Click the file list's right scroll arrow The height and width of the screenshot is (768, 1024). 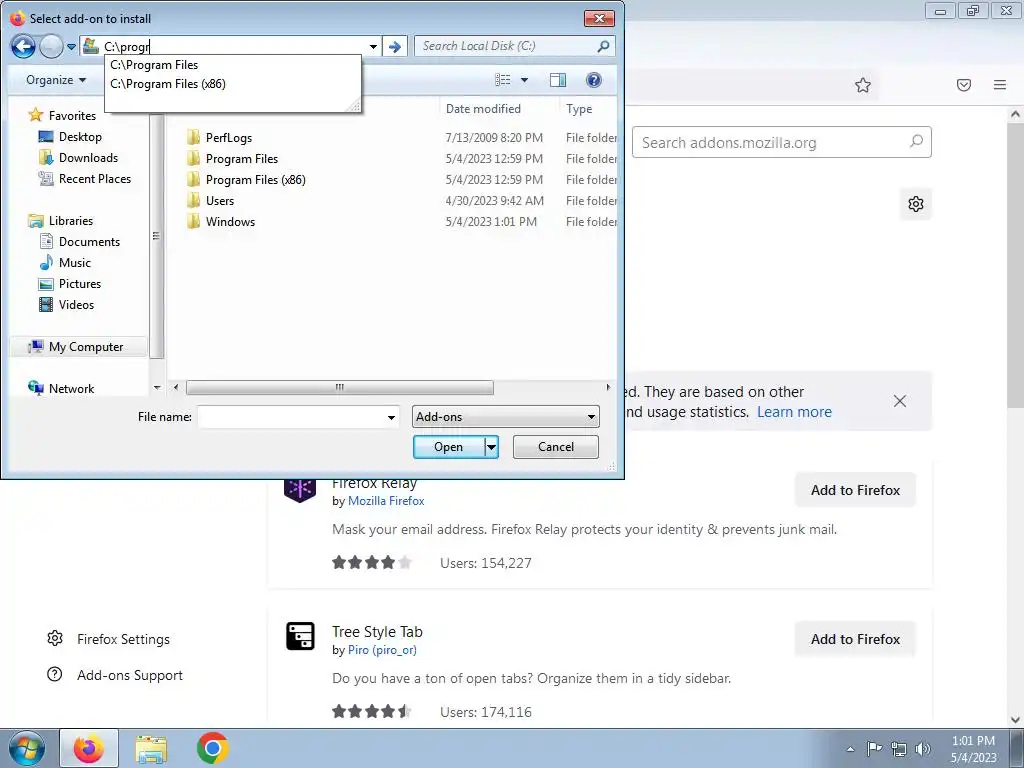click(608, 387)
